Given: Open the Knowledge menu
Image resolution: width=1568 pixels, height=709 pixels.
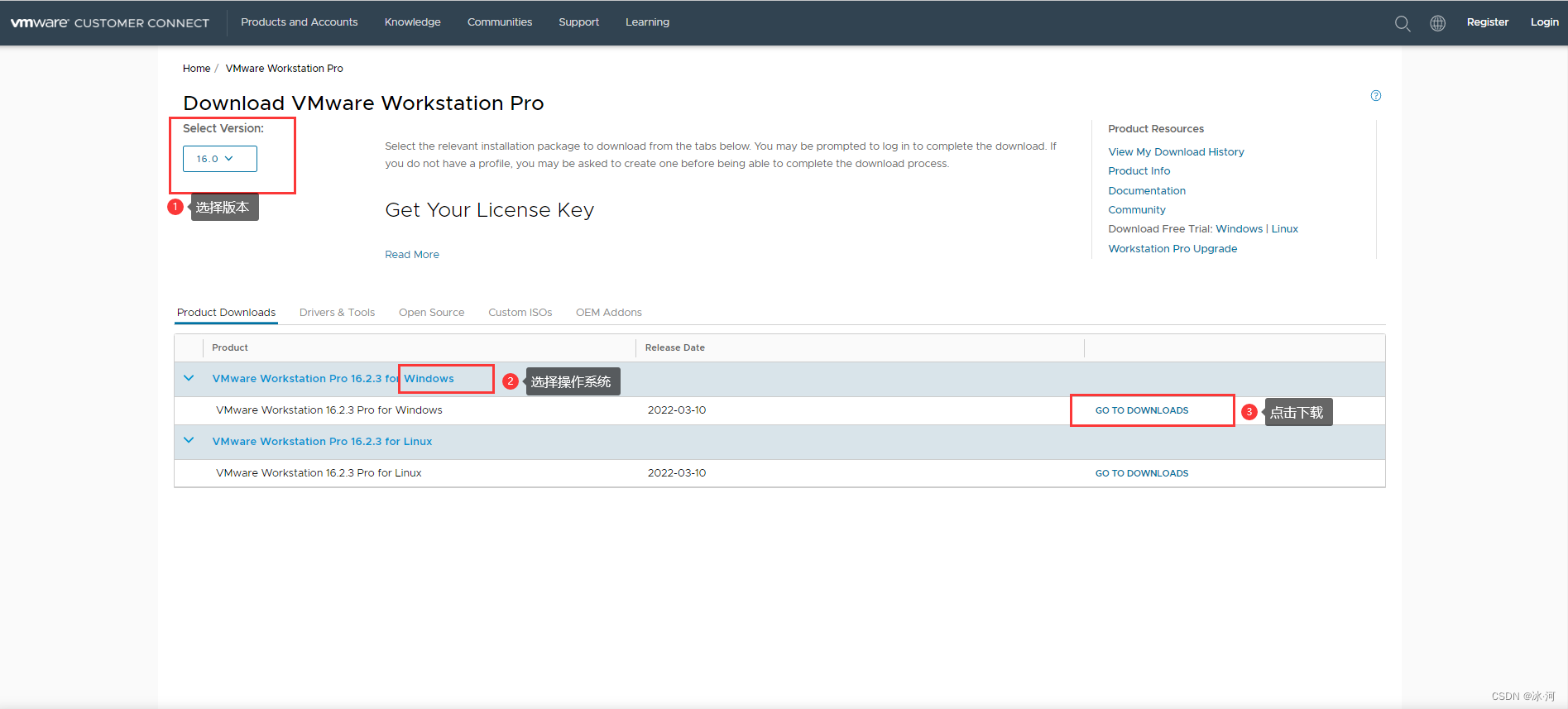Looking at the screenshot, I should point(413,22).
